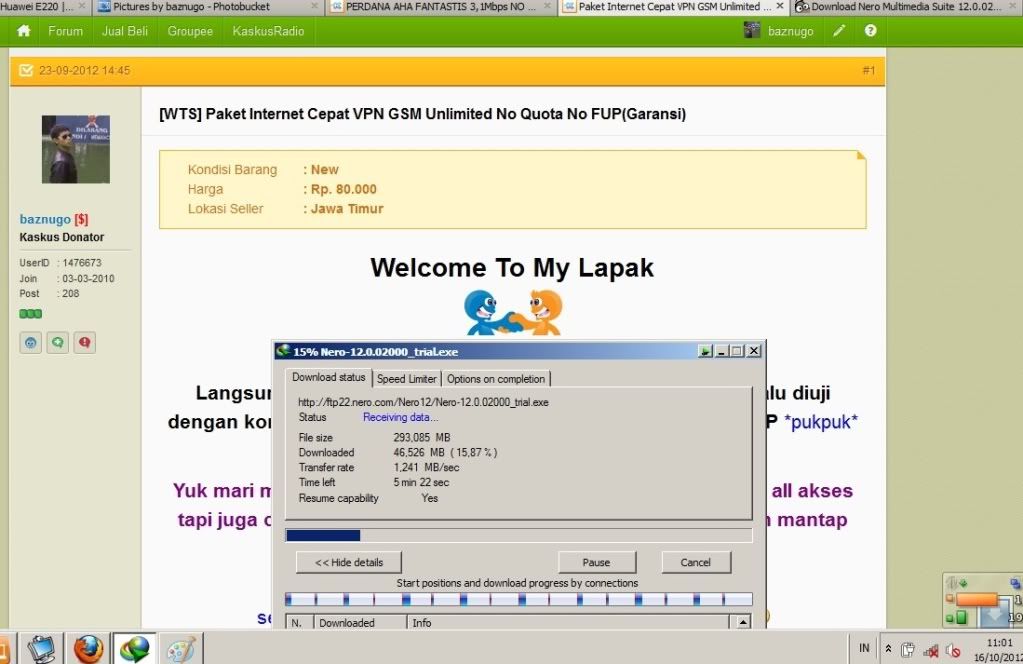Open the pencil edit icon in Kaskus navbar
The width and height of the screenshot is (1023, 664).
839,31
